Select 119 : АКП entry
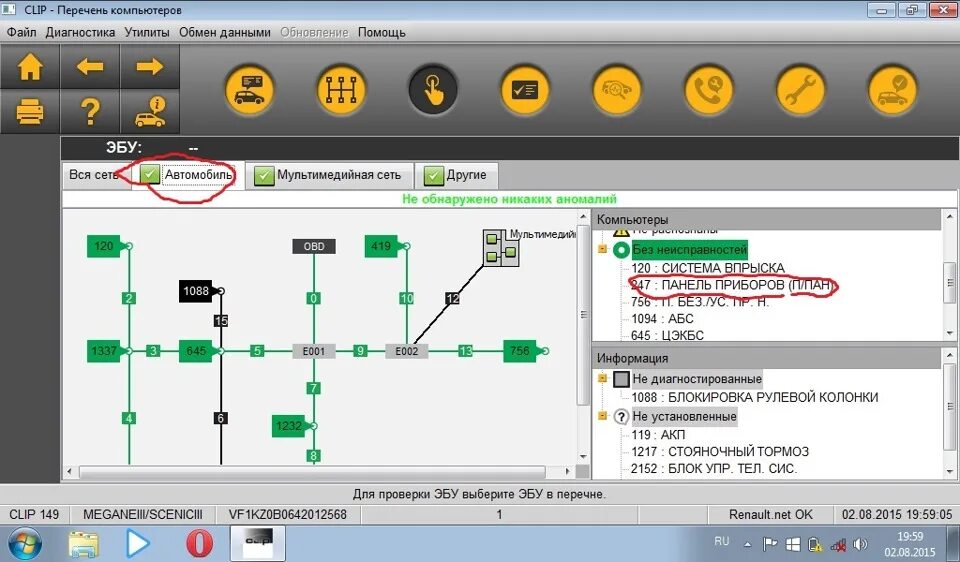The width and height of the screenshot is (960, 562). coord(658,435)
